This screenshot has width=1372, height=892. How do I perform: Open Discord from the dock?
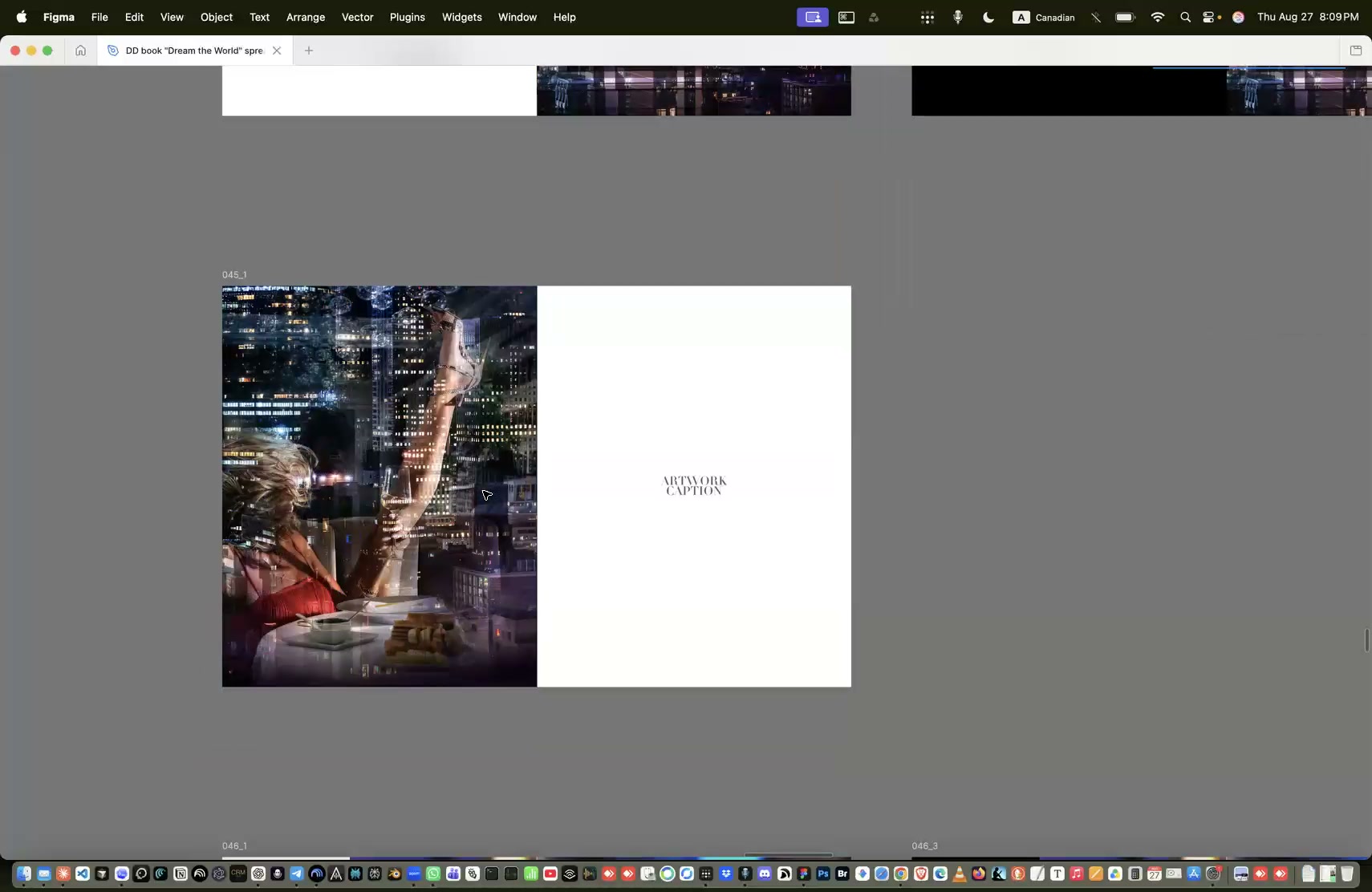coord(765,874)
